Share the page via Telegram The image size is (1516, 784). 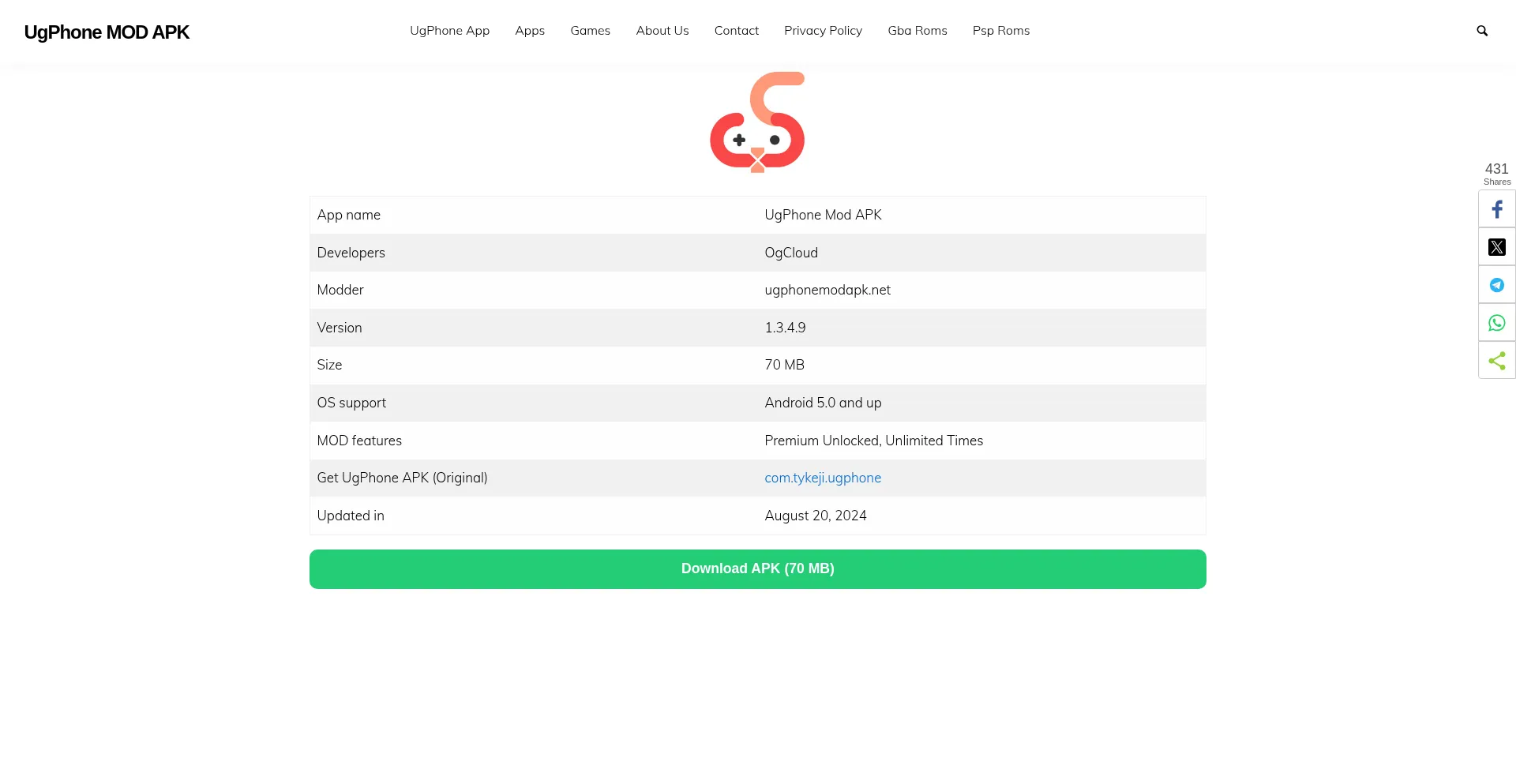pyautogui.click(x=1497, y=285)
